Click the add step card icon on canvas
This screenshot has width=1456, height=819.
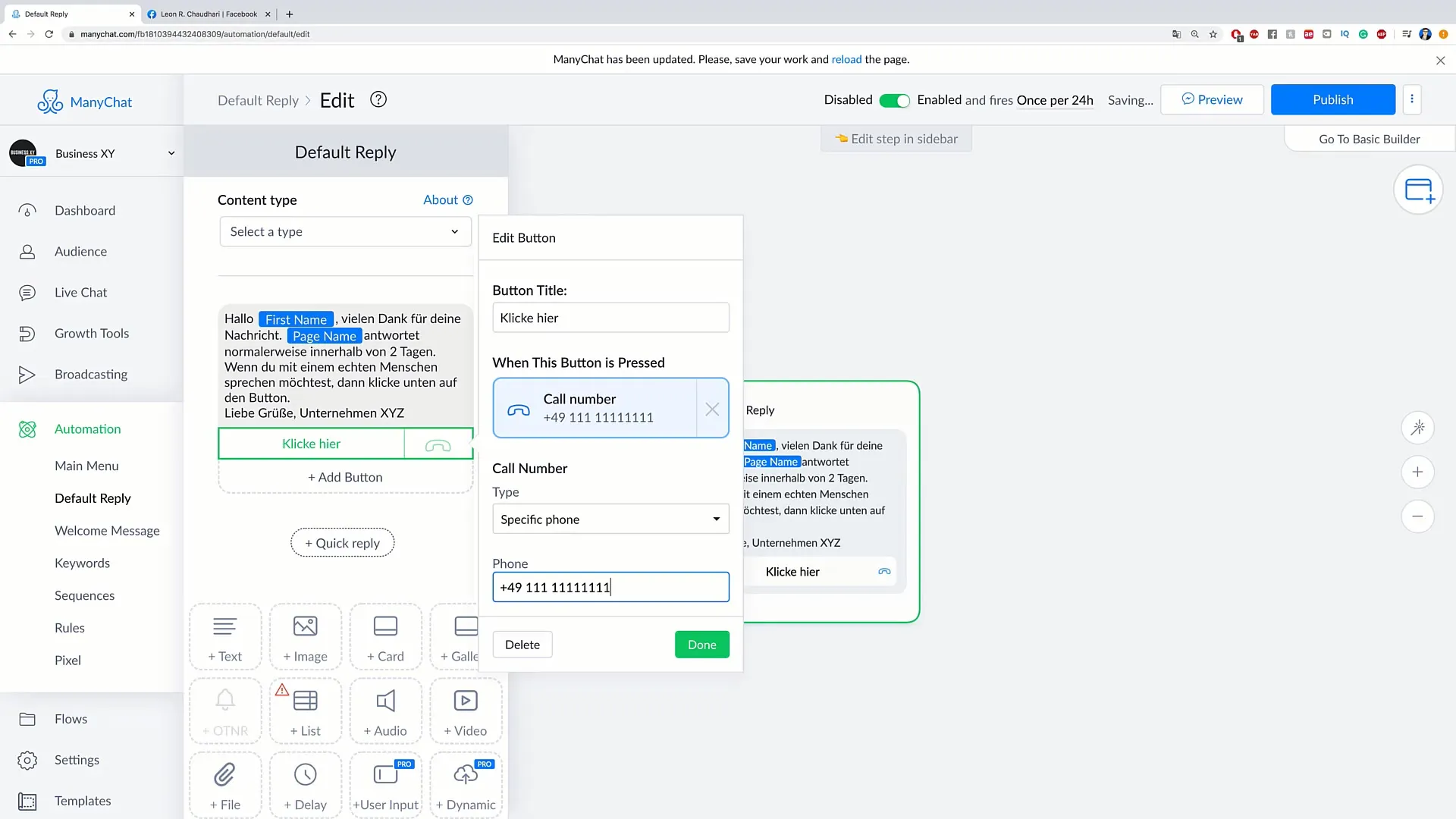(1418, 190)
